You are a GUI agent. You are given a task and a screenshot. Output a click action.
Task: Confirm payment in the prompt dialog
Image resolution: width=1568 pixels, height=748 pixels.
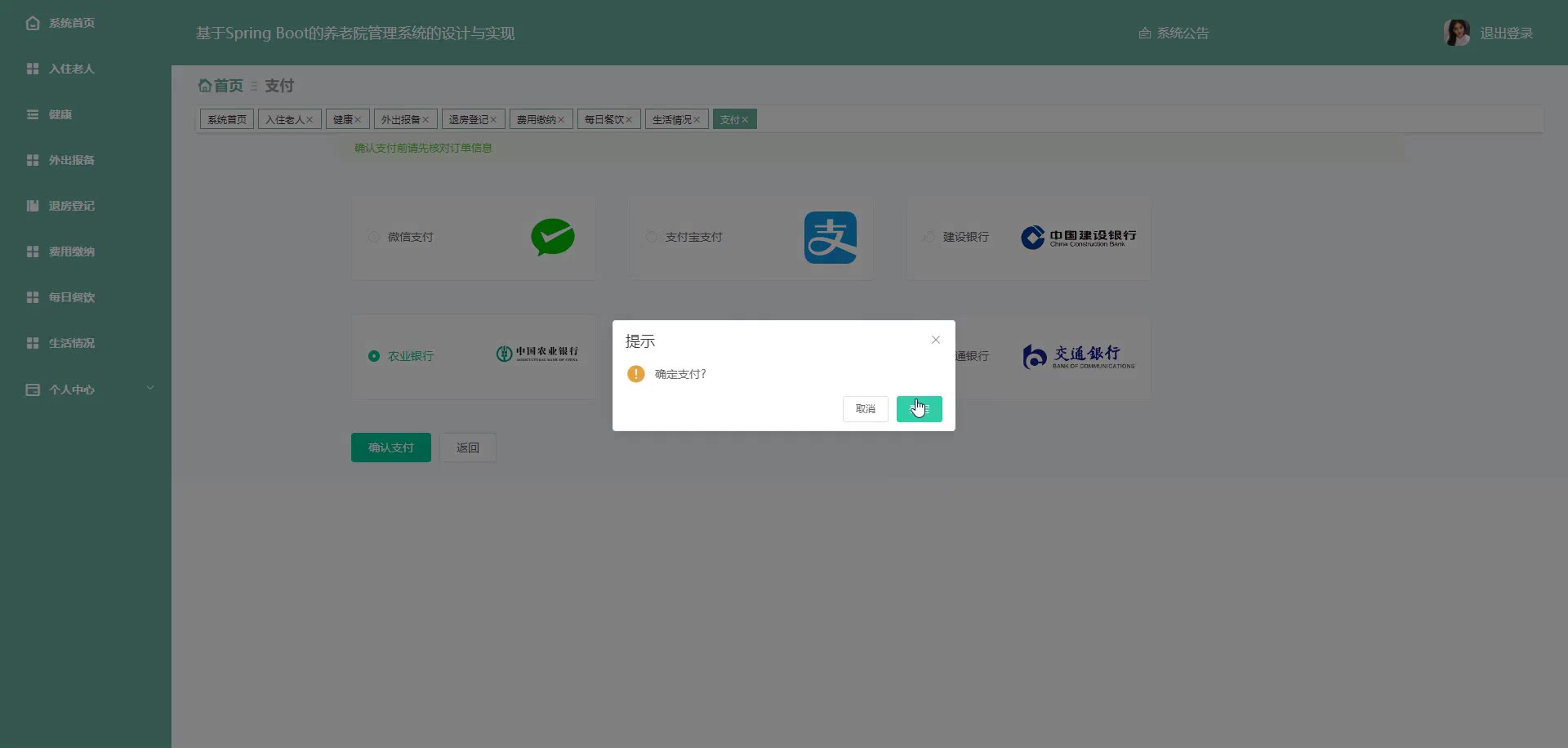(919, 409)
